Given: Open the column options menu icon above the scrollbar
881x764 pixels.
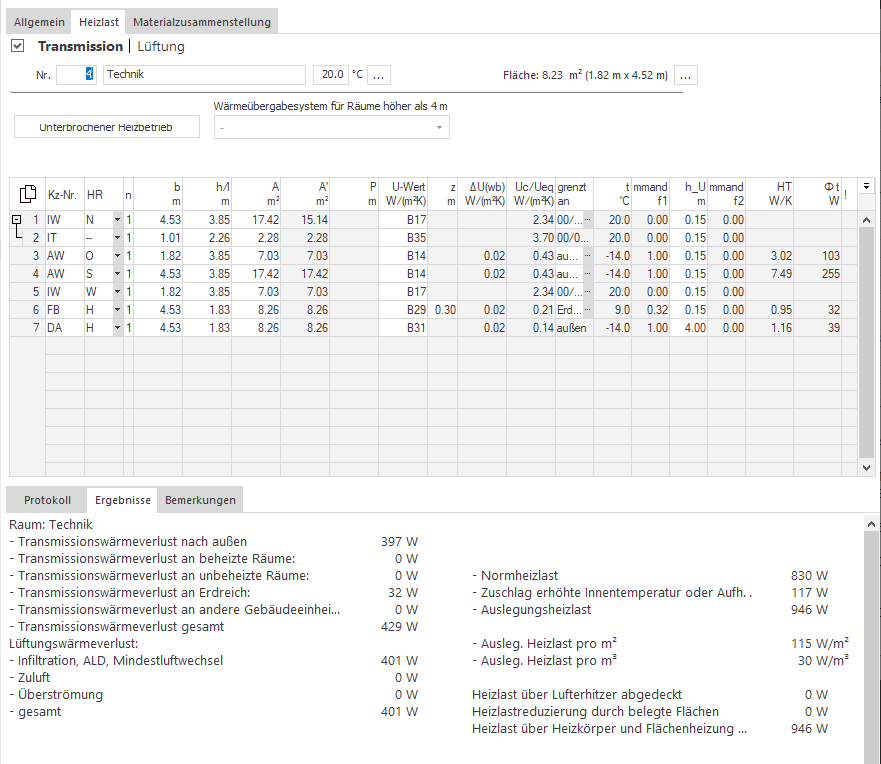Looking at the screenshot, I should point(866,186).
